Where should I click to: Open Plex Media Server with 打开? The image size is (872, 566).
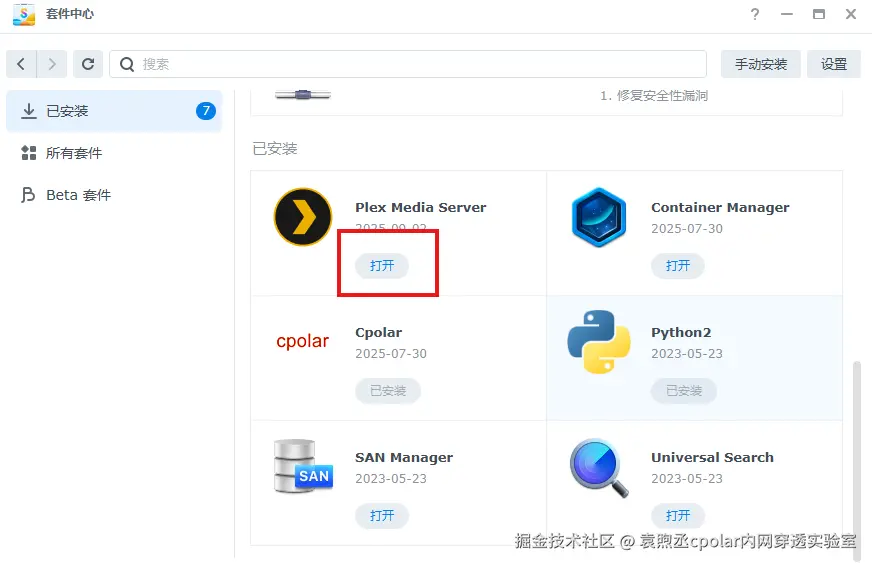click(x=382, y=266)
